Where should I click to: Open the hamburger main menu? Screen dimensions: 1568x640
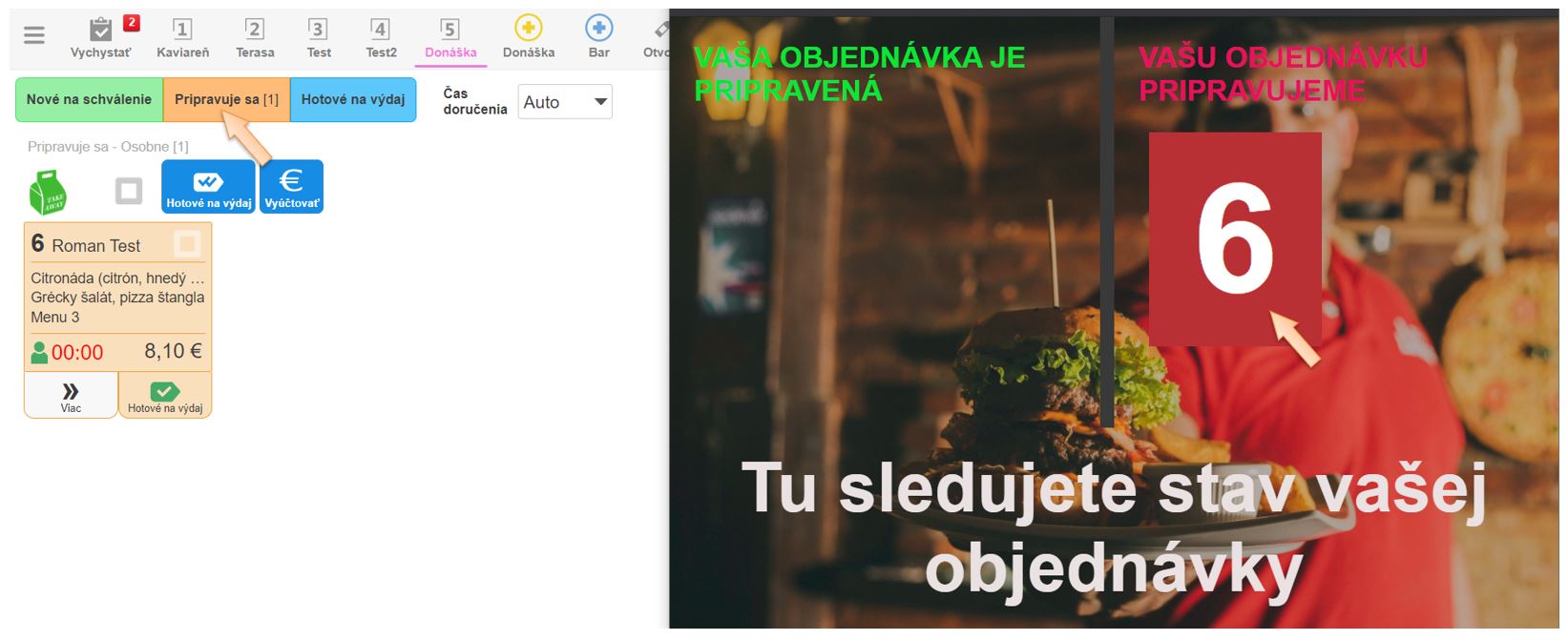tap(34, 36)
